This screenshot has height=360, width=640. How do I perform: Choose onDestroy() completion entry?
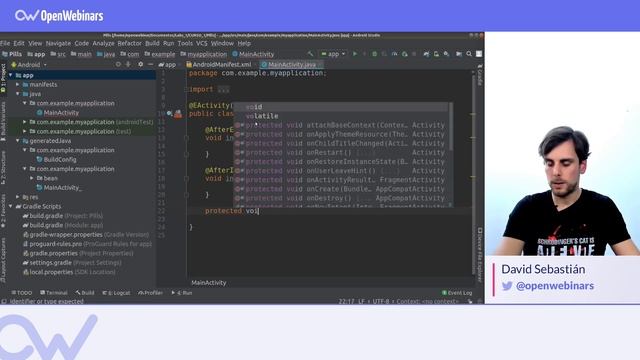tap(342, 198)
